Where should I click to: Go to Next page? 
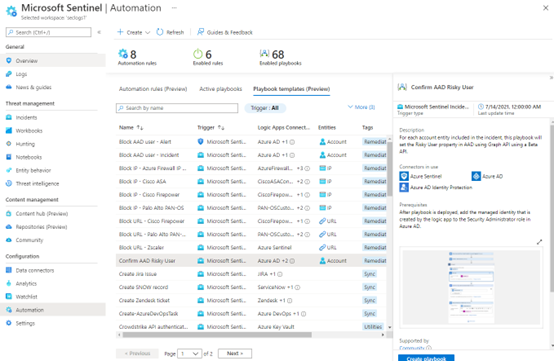pos(235,354)
